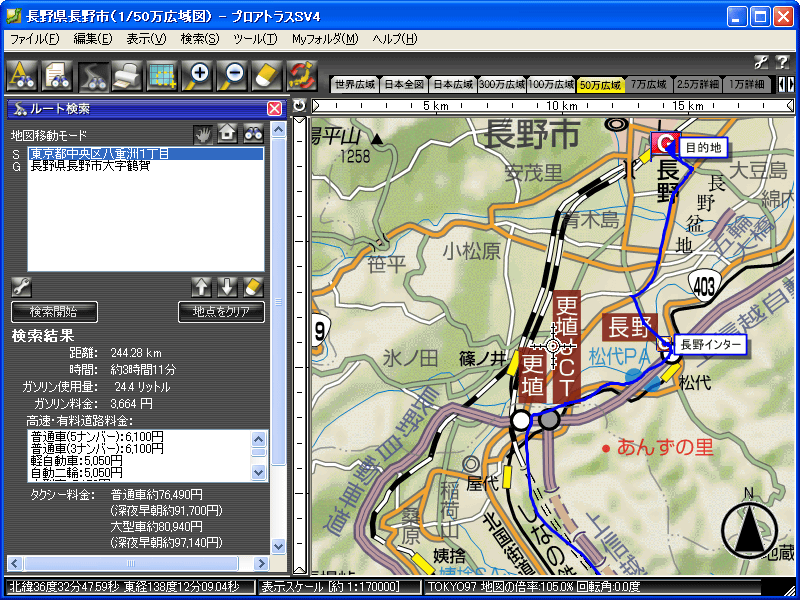This screenshot has width=800, height=600.
Task: Click route panel horizontal scrollbar left arrow
Action: (14, 563)
